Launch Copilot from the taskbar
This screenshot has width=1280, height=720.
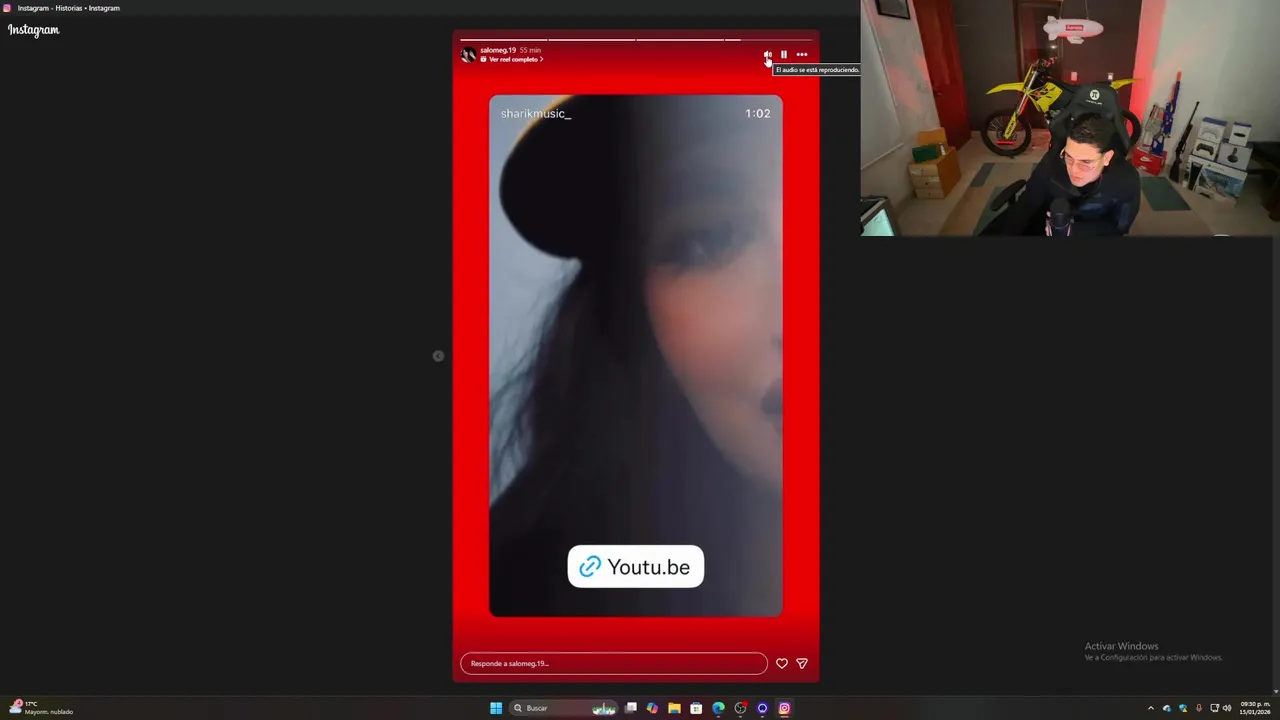(652, 708)
